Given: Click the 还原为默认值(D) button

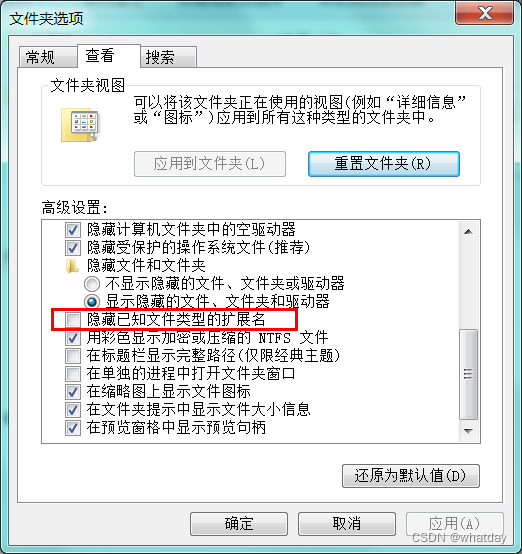Looking at the screenshot, I should pyautogui.click(x=411, y=476).
